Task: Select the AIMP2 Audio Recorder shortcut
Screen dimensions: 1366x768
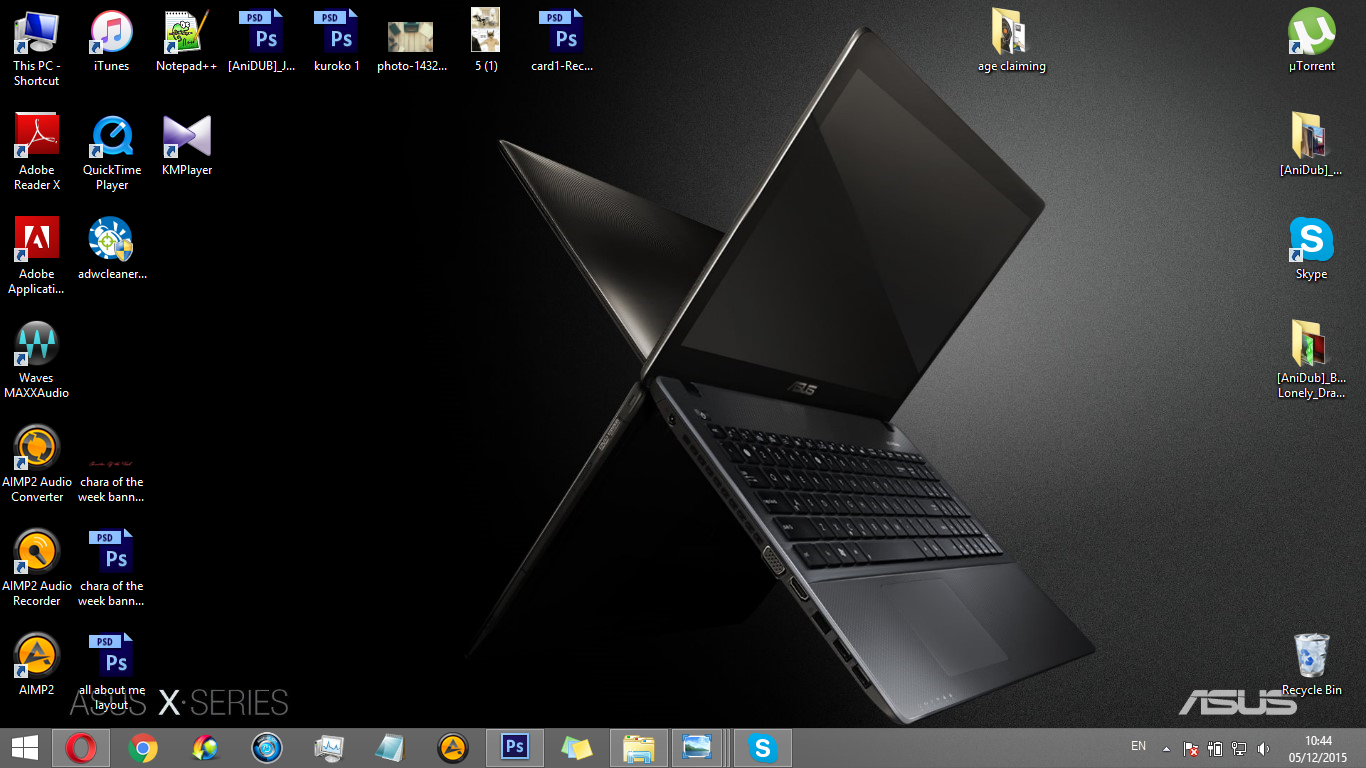Action: pos(37,568)
